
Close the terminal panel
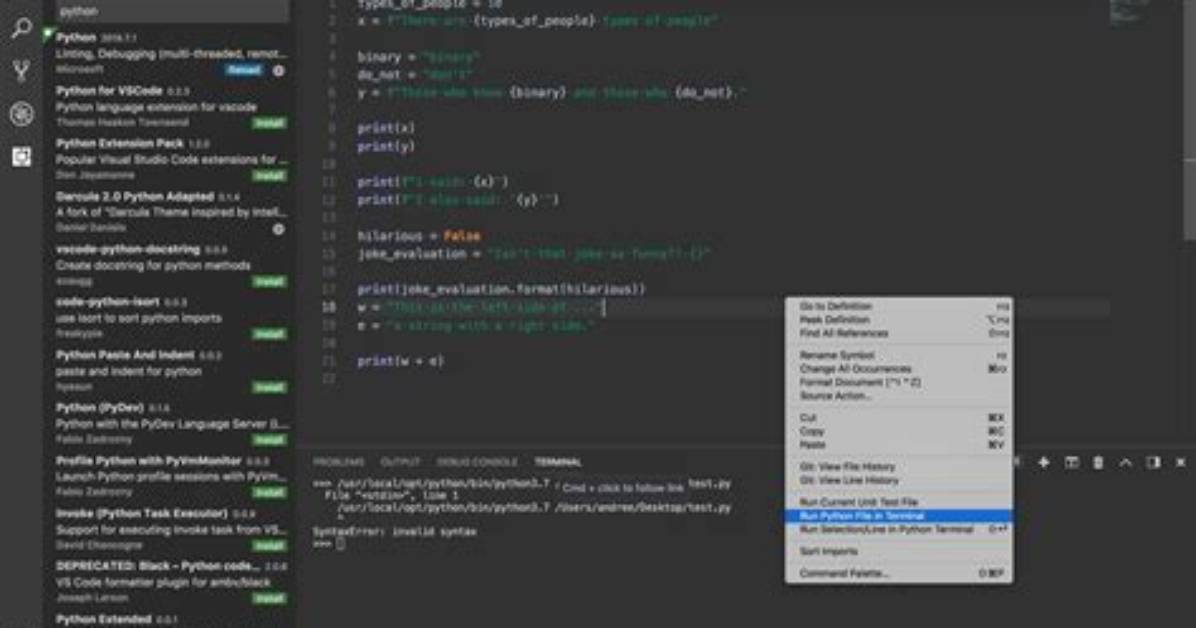coord(1181,462)
